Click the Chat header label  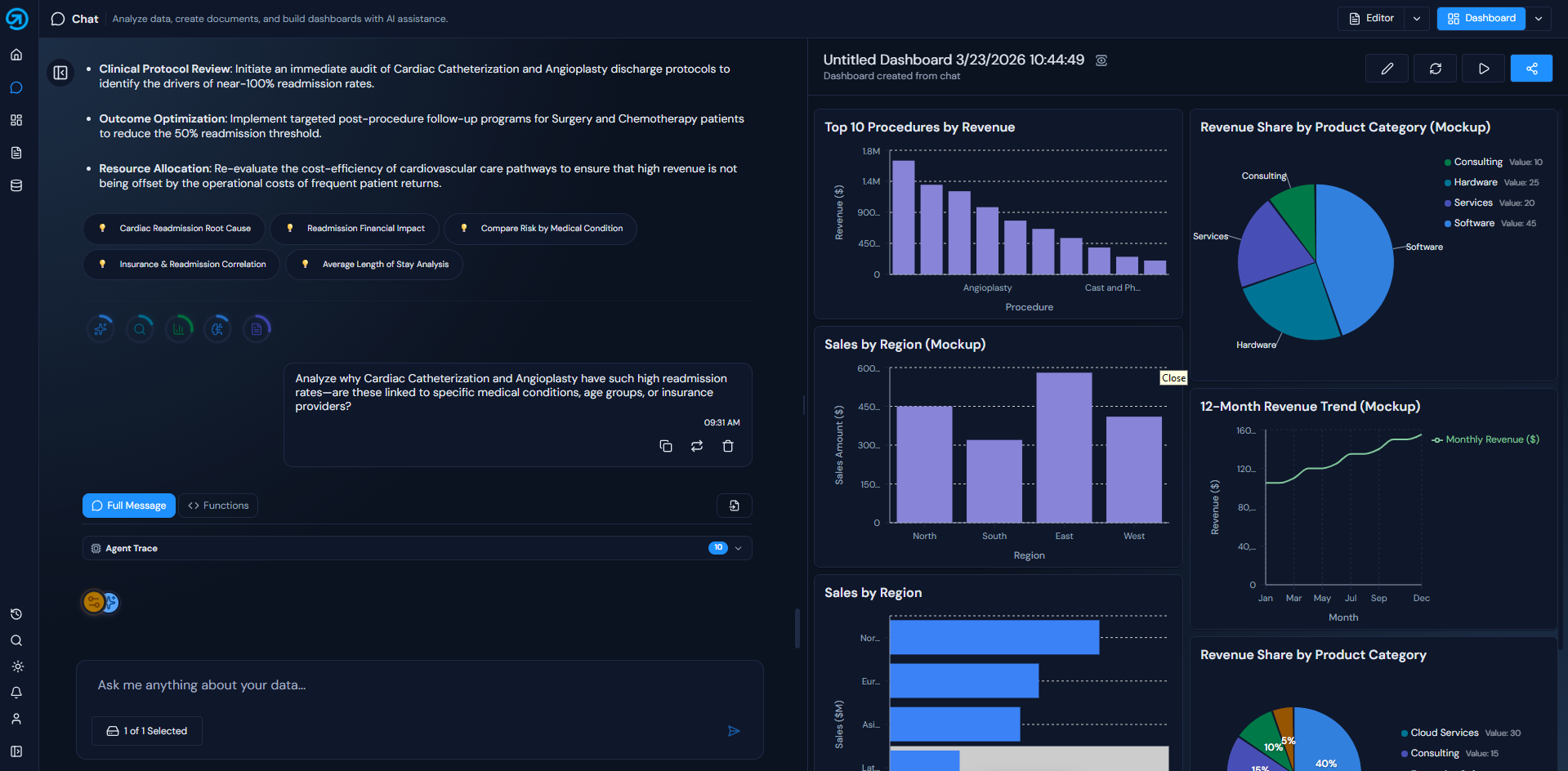point(85,19)
